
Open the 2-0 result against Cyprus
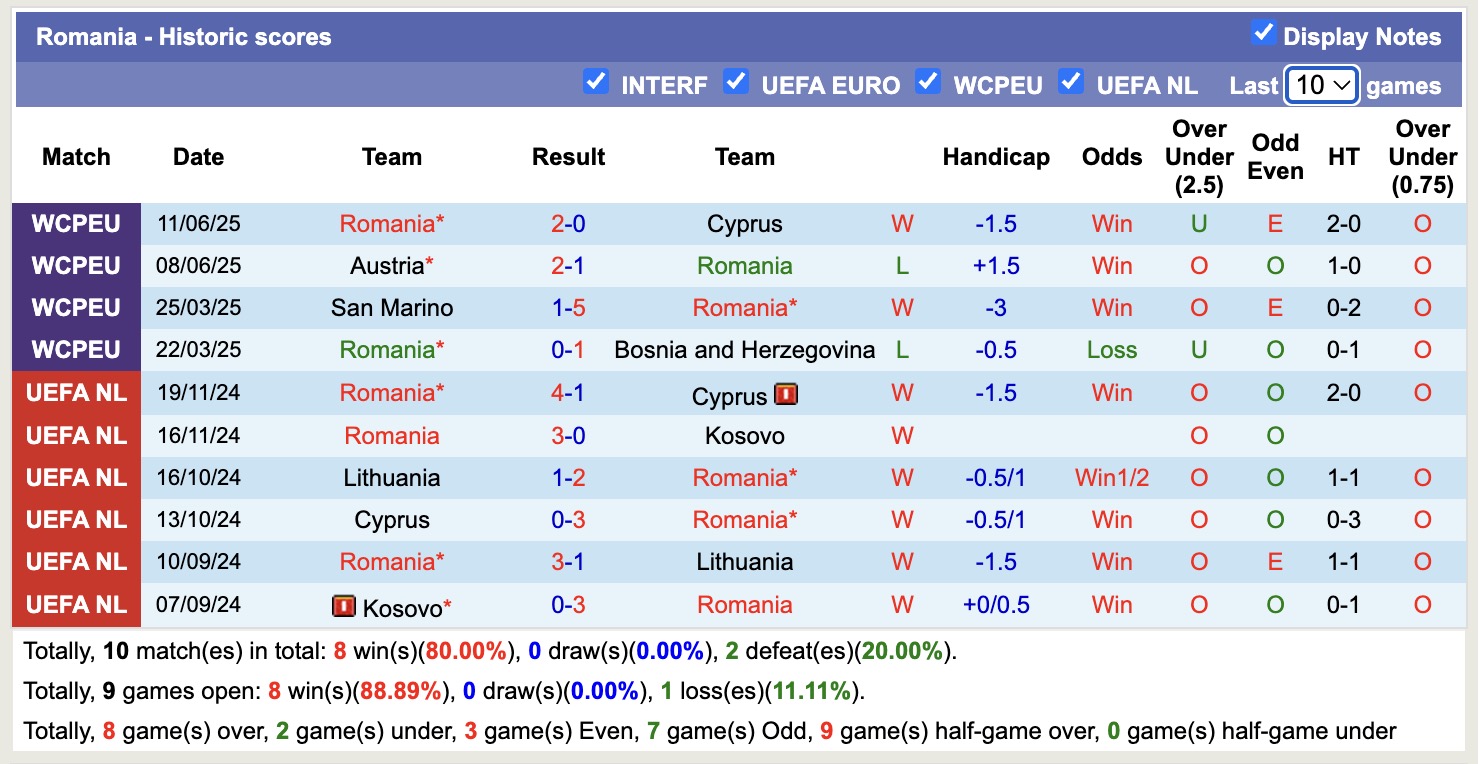[568, 224]
